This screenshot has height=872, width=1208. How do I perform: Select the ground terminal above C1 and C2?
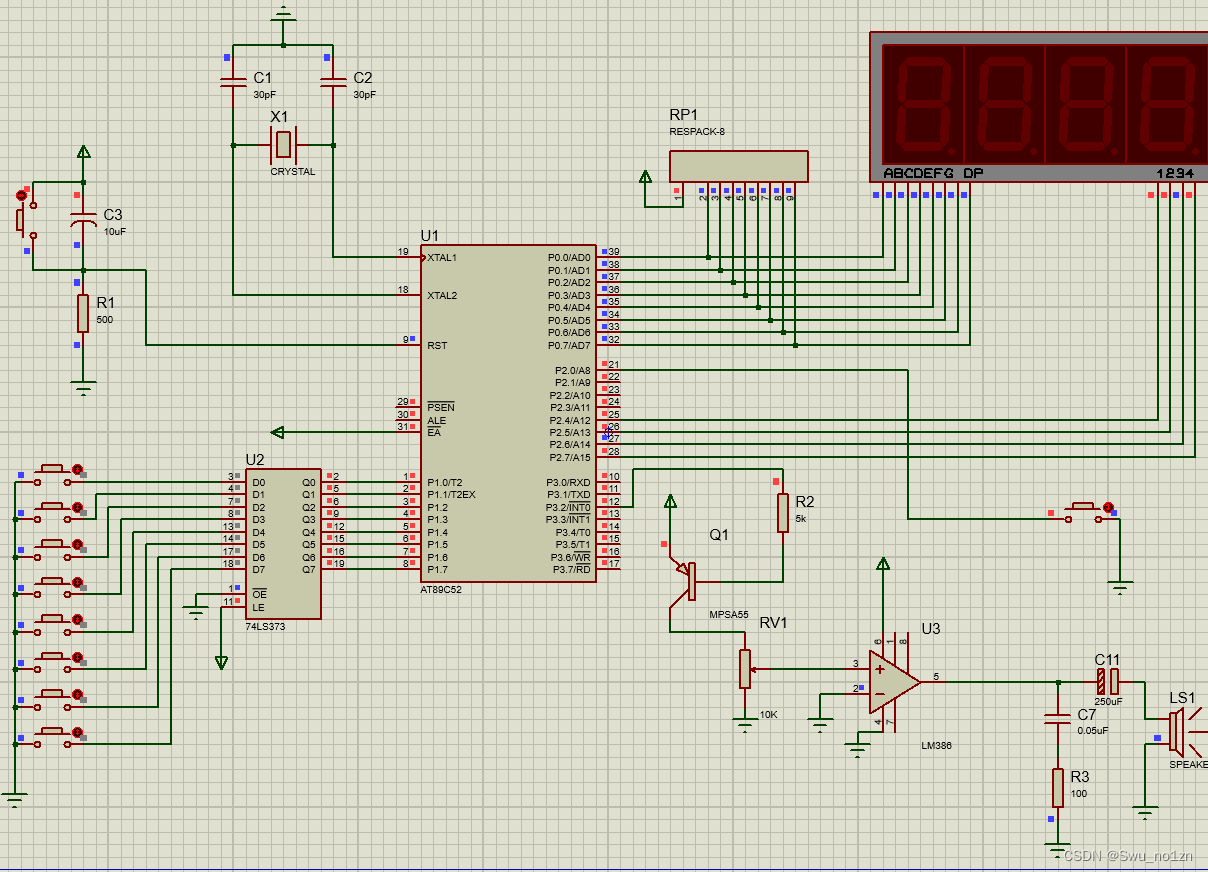tap(283, 12)
